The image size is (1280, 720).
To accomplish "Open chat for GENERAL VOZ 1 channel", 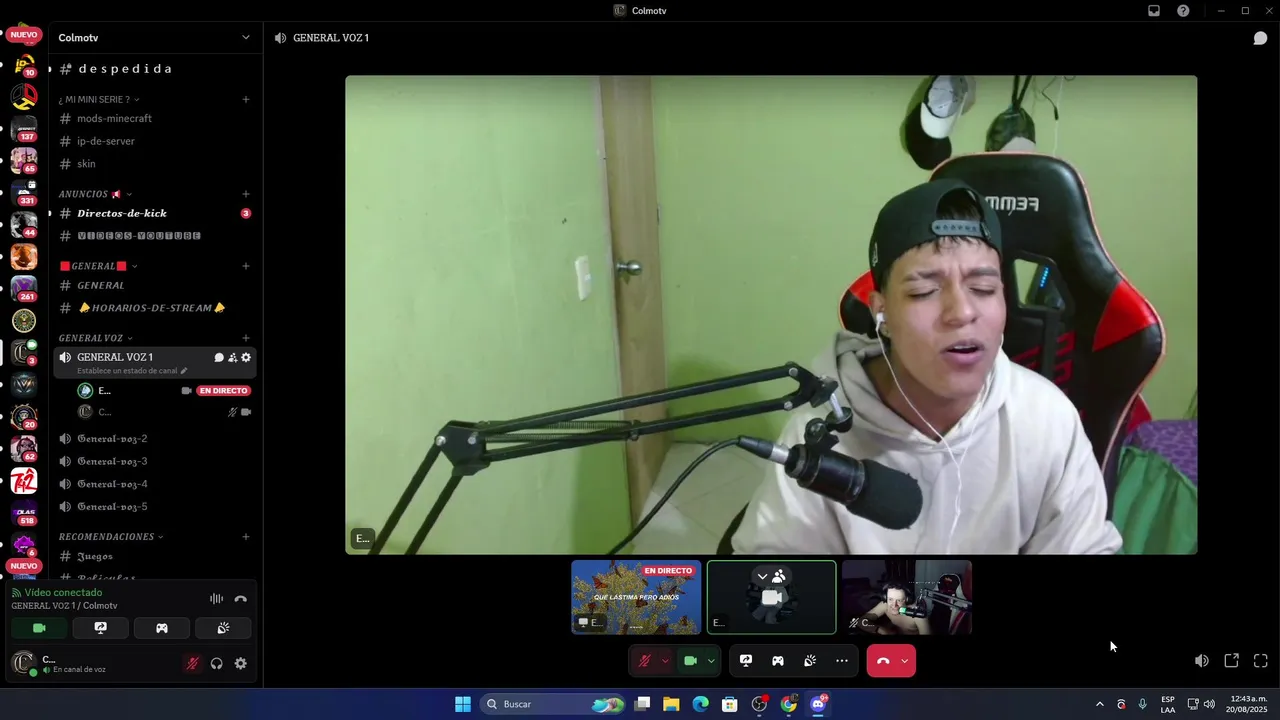I will pos(219,357).
